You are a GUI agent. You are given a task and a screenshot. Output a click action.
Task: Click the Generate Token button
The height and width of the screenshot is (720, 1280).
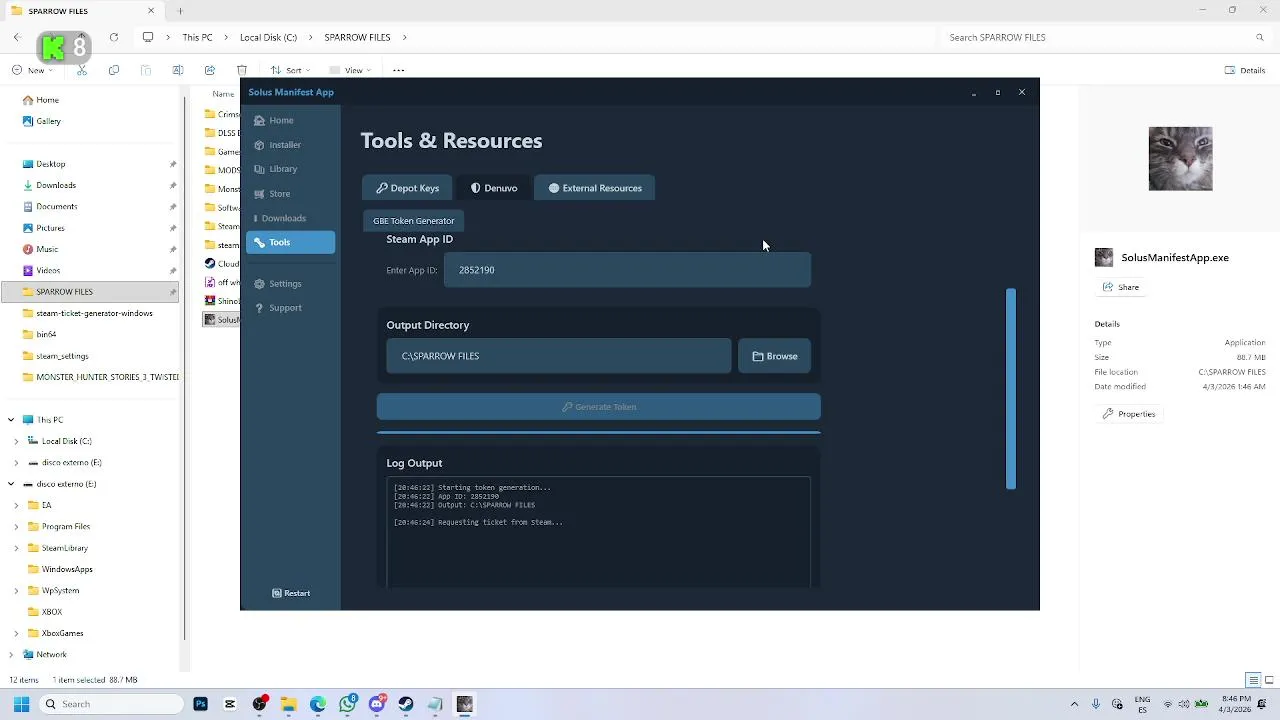pyautogui.click(x=599, y=407)
